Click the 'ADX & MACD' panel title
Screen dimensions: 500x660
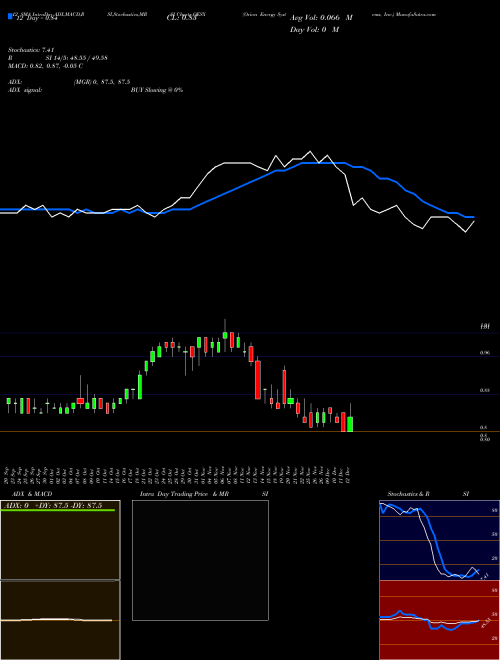click(x=32, y=494)
